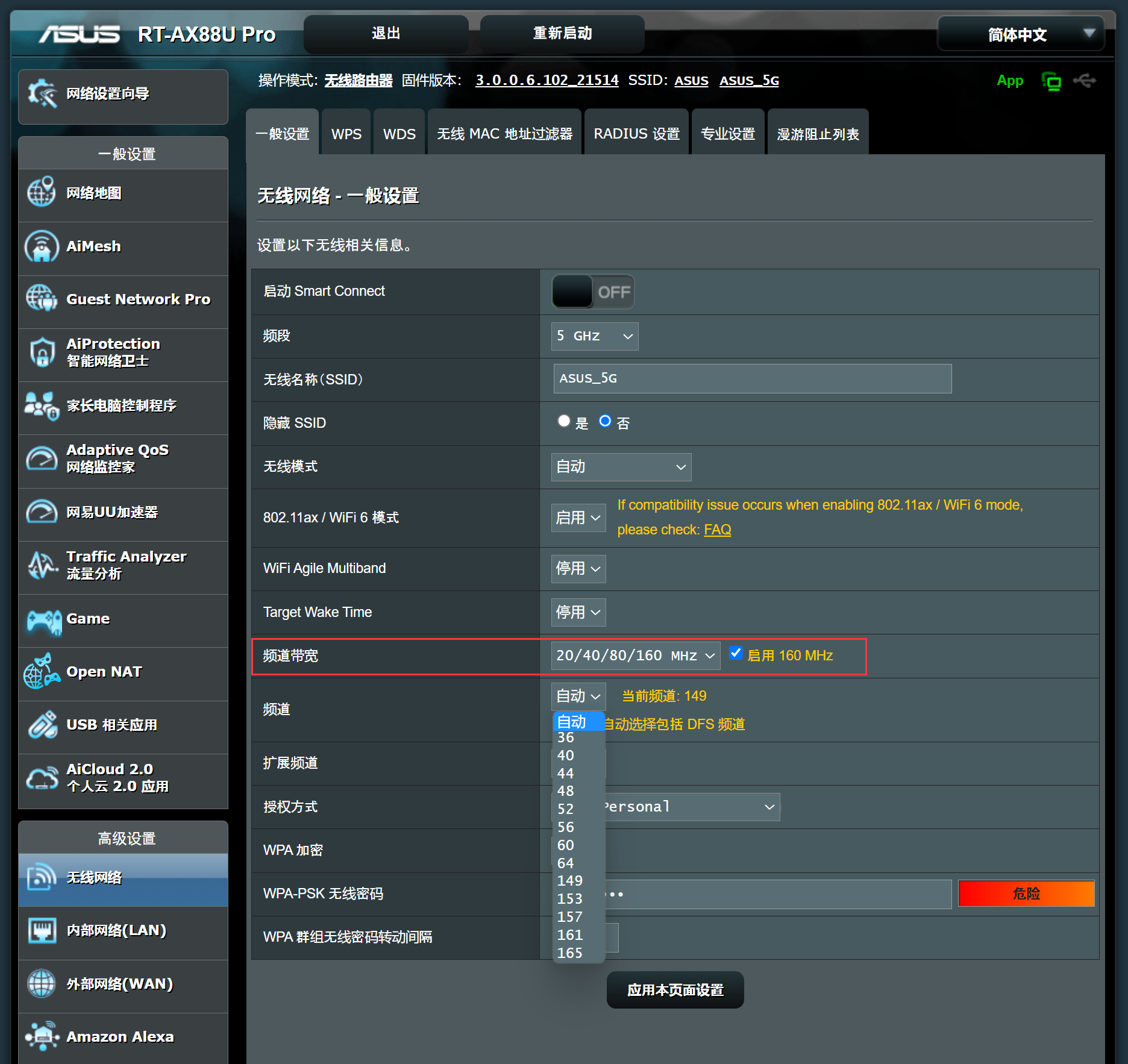Click the Wireless section icon
The image size is (1128, 1064).
(42, 877)
